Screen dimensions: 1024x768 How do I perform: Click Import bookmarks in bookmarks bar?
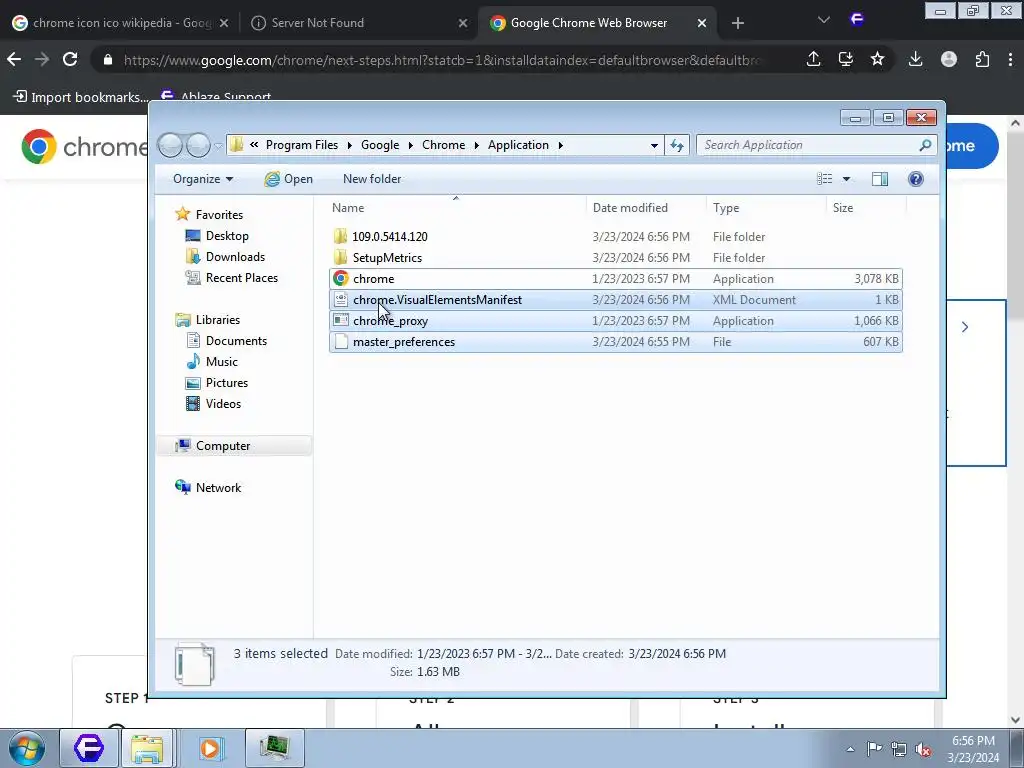point(81,97)
